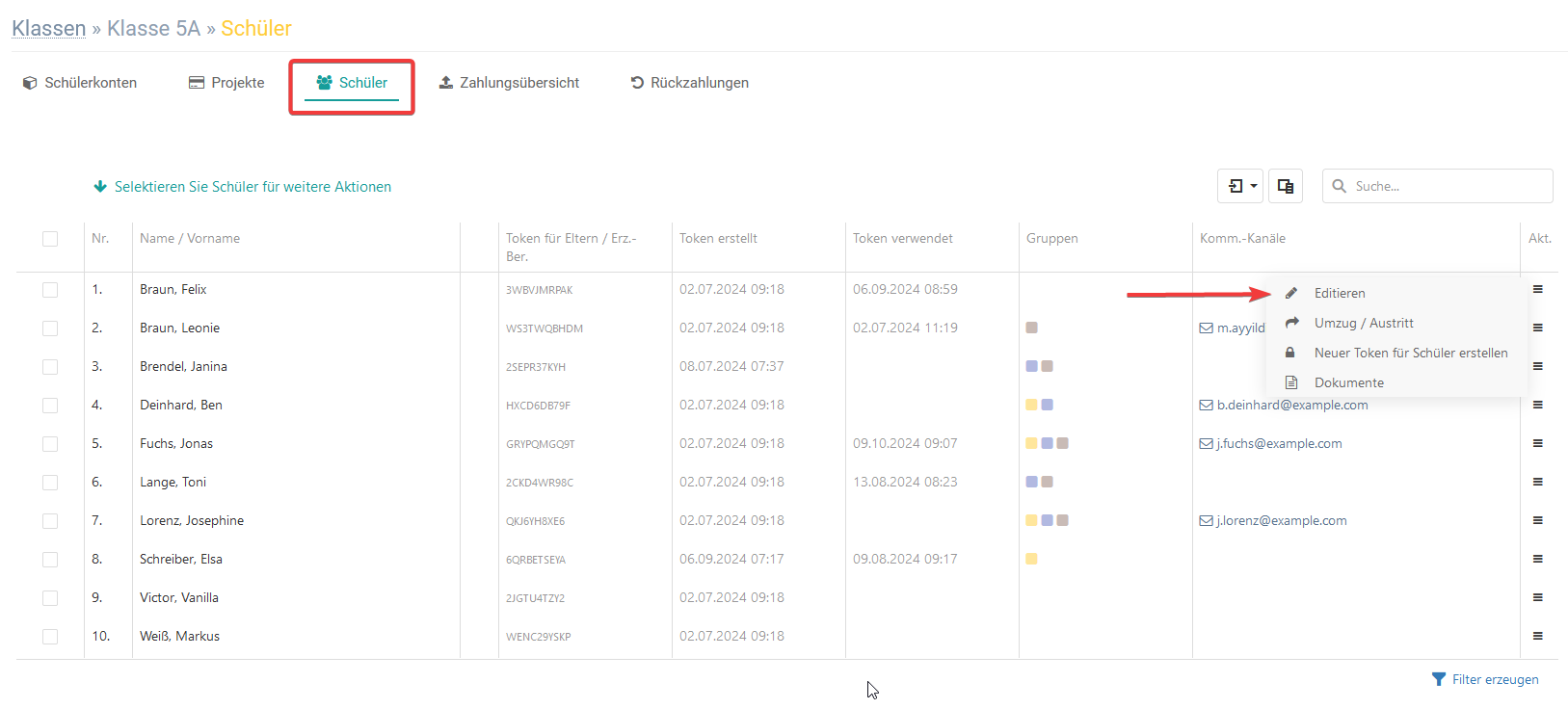Open hamburger action menu for Weiß, Markus

1538,636
